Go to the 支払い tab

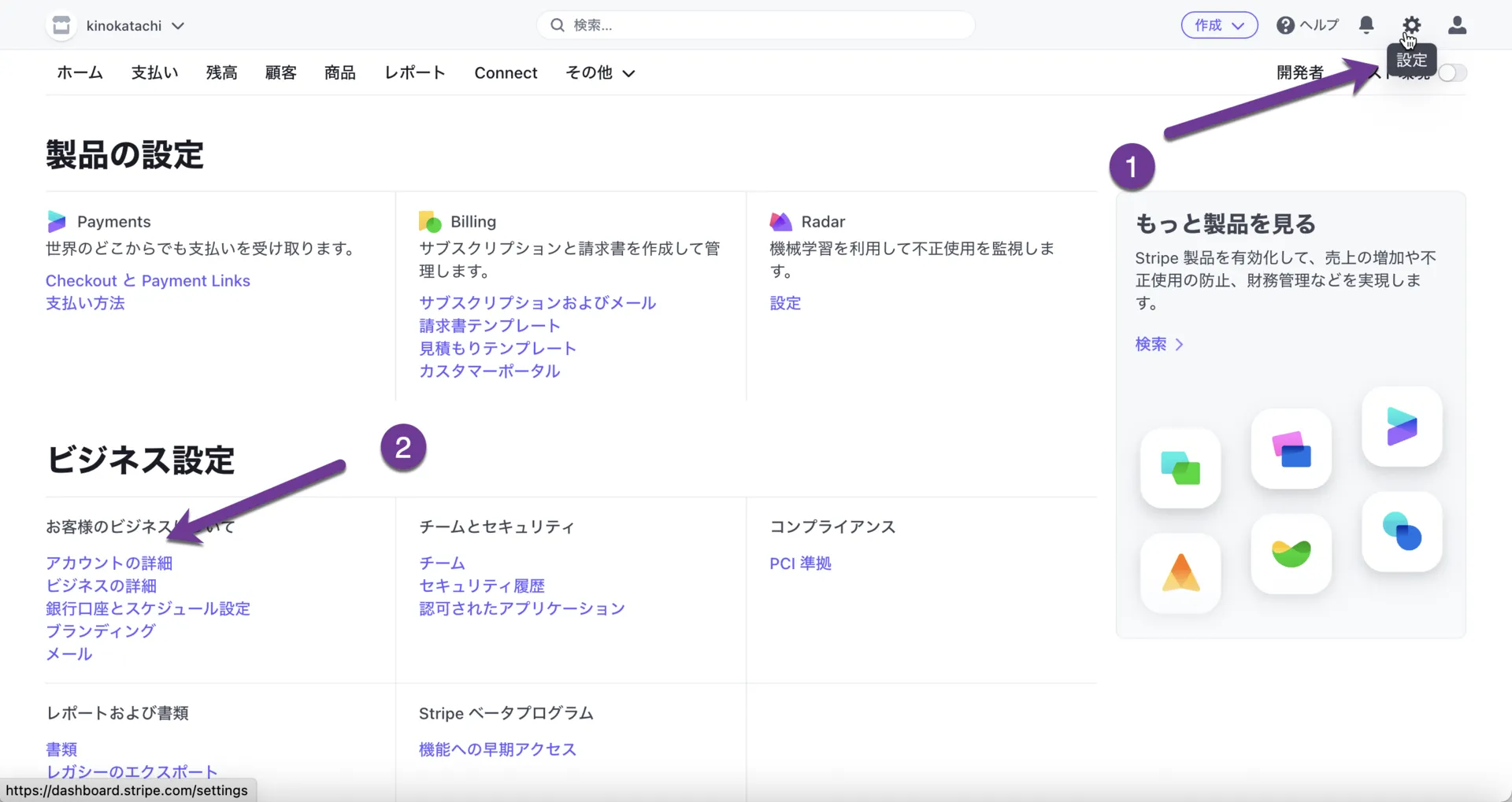click(x=154, y=73)
